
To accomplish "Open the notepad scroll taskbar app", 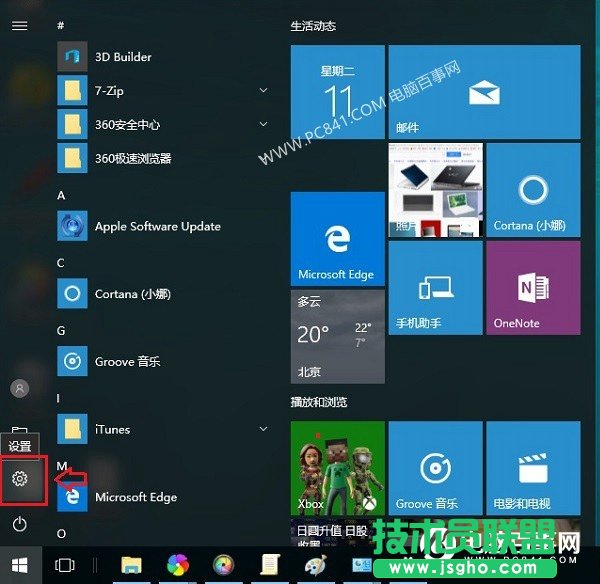I will coord(269,565).
